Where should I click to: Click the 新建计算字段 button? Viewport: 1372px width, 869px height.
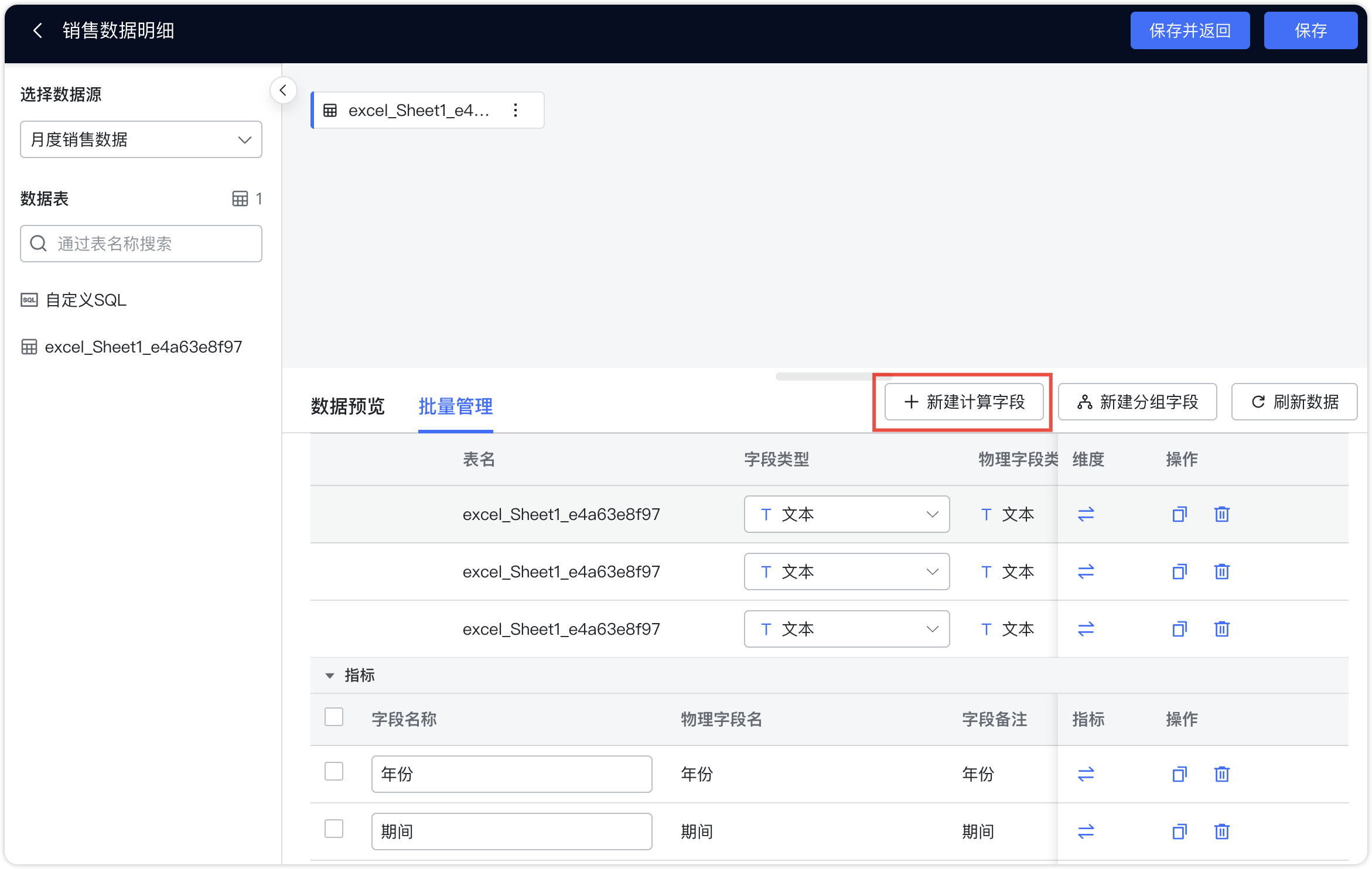point(964,402)
